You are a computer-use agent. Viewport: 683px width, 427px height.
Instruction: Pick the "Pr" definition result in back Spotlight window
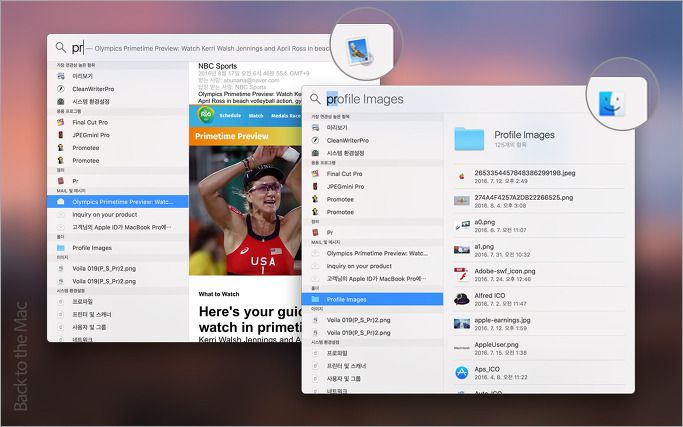click(118, 181)
